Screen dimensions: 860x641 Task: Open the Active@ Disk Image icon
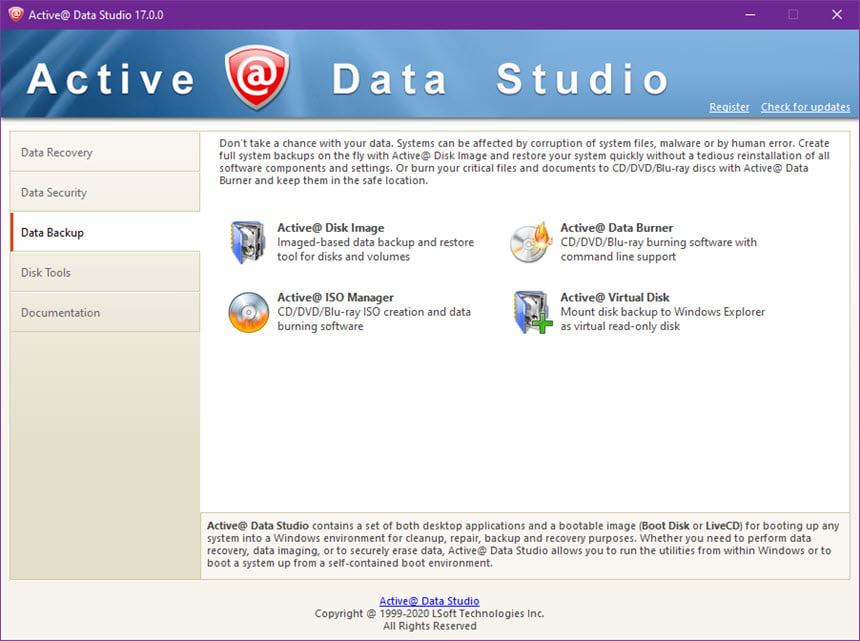click(248, 242)
